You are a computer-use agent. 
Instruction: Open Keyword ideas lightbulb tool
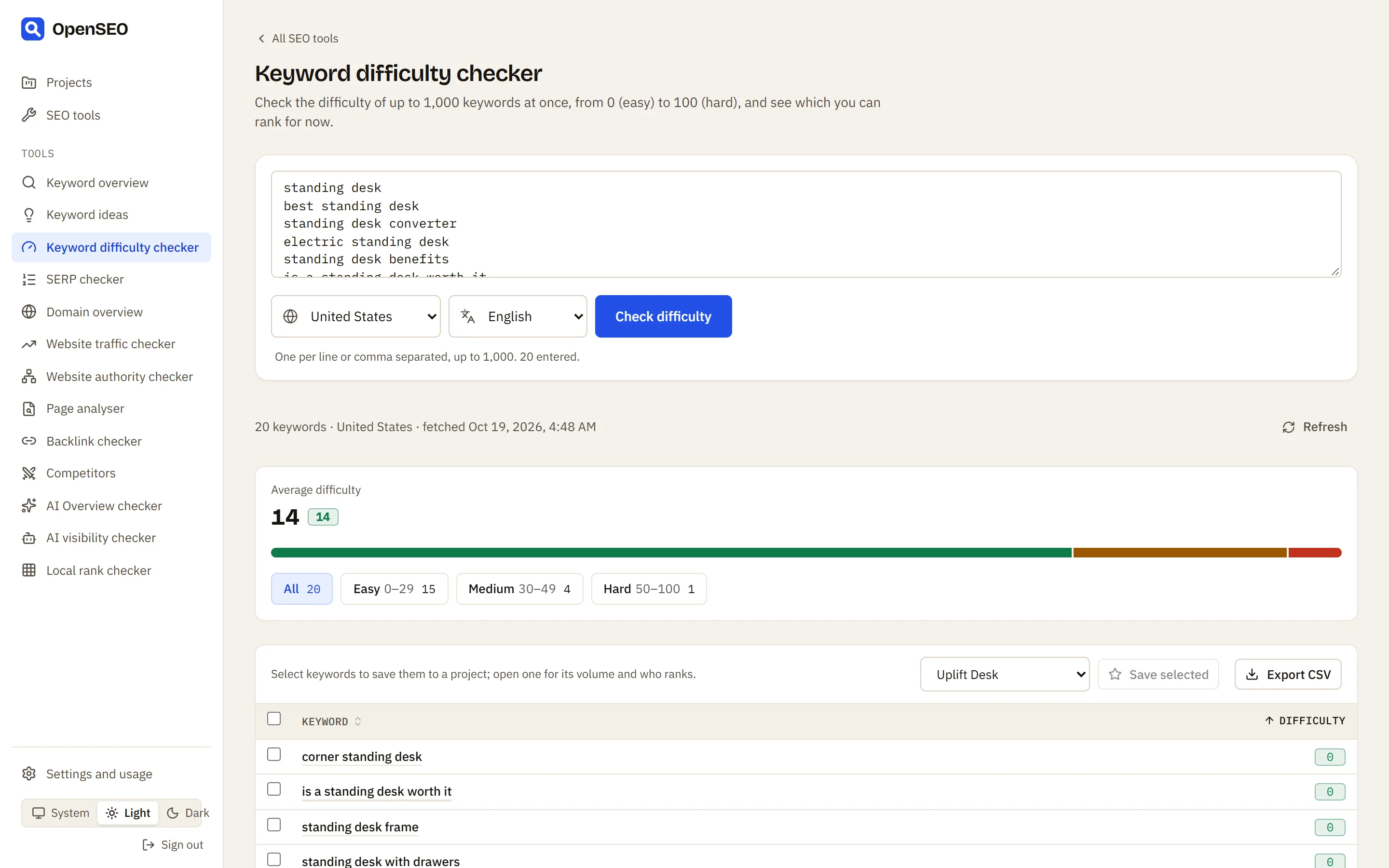click(111, 215)
